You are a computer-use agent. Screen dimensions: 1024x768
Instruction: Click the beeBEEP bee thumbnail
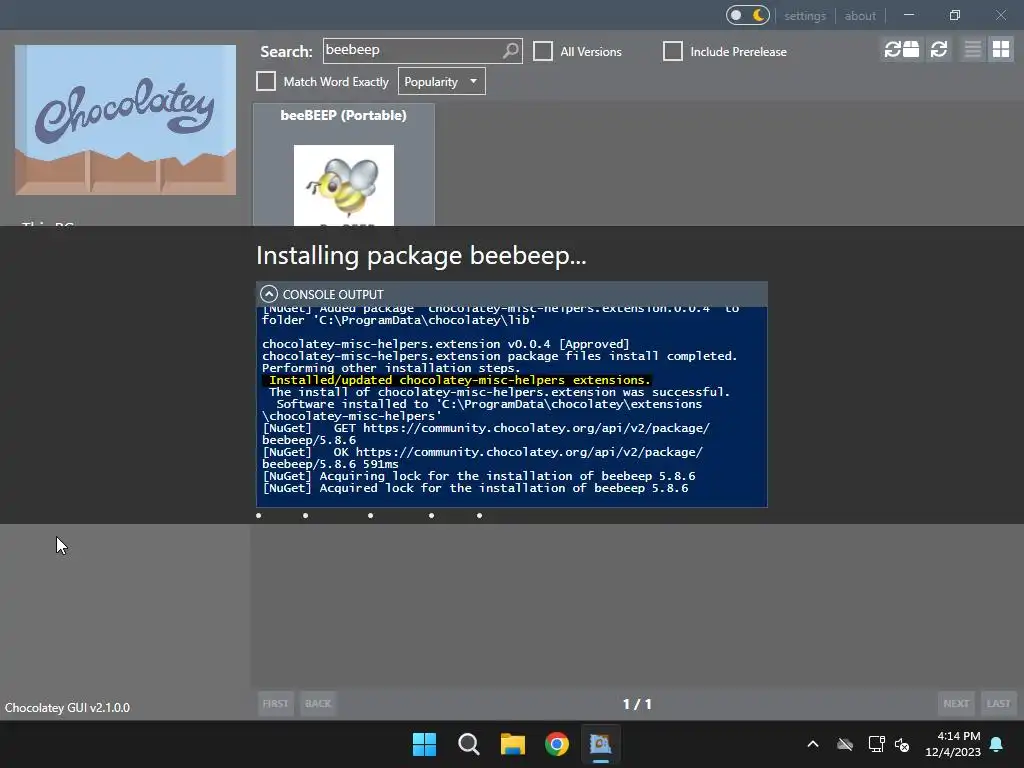[344, 185]
